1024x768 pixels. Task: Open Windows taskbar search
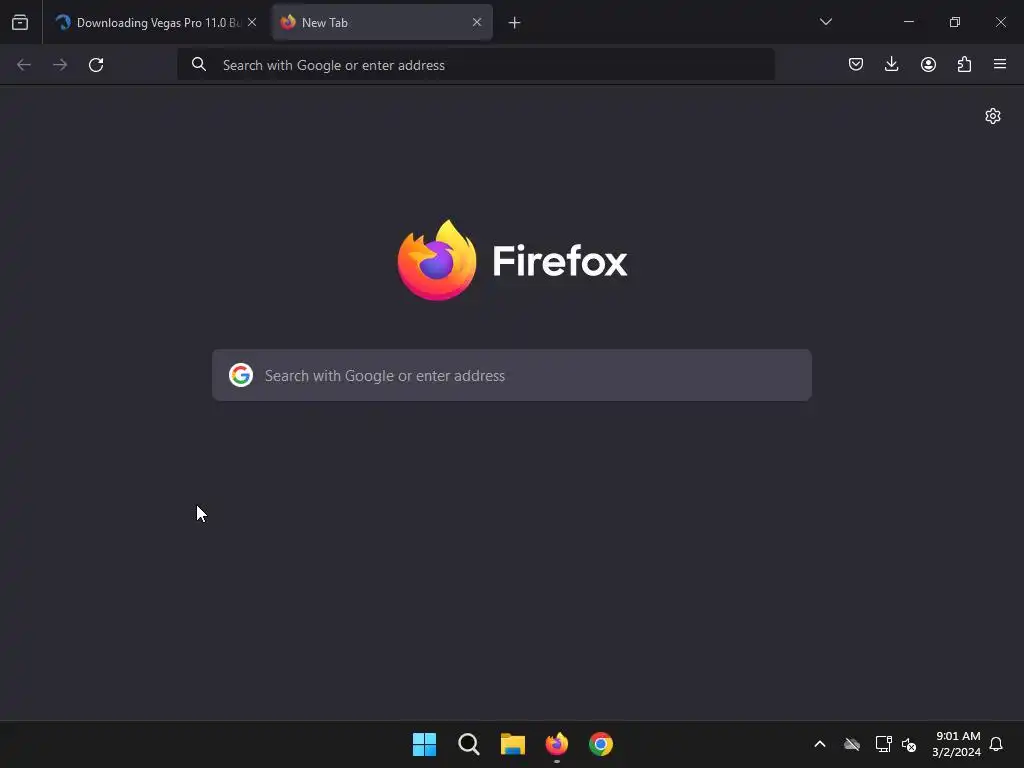pyautogui.click(x=469, y=744)
